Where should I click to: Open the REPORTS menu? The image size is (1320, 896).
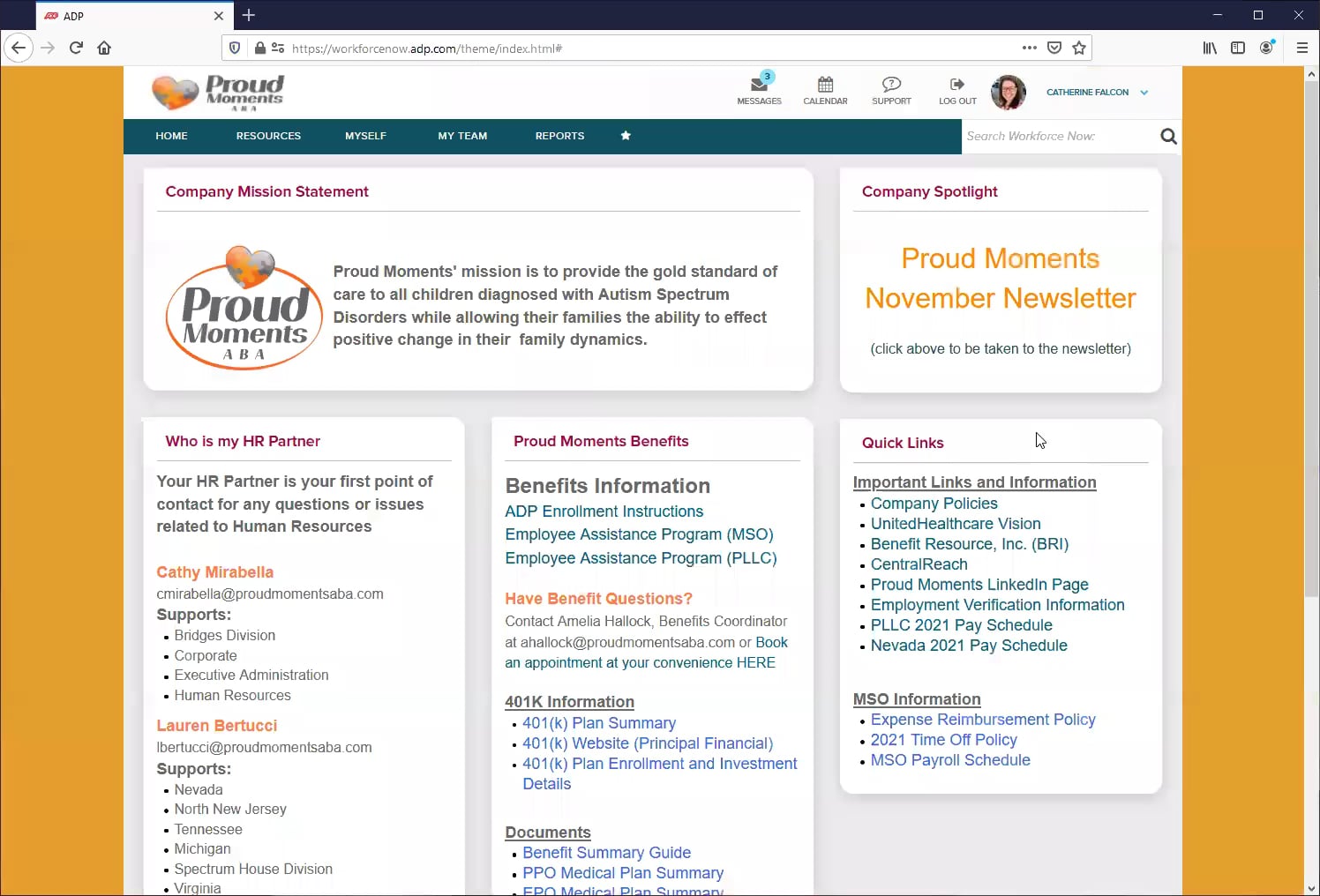coord(559,136)
